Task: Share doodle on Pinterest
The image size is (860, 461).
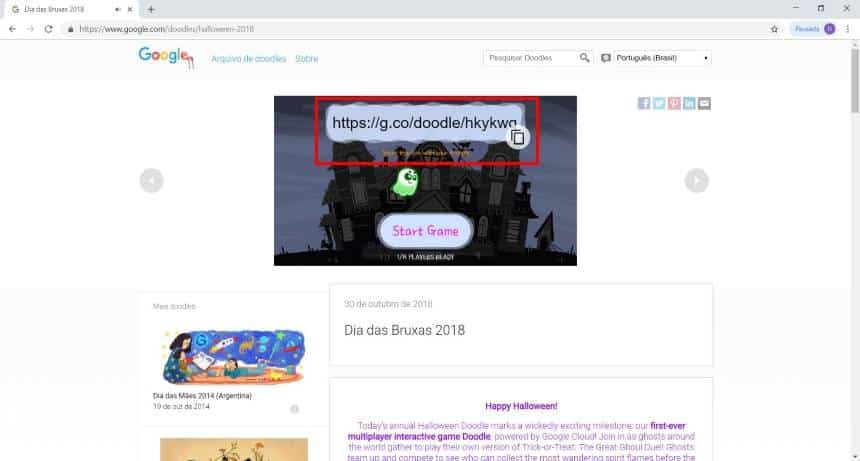Action: 675,103
